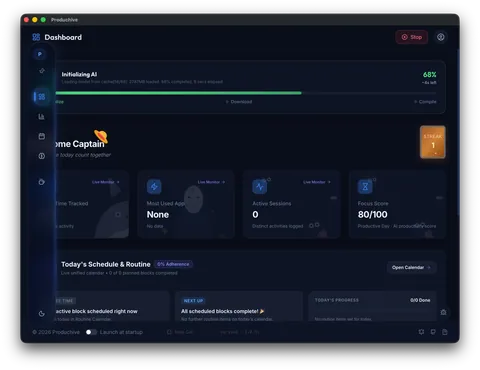The width and height of the screenshot is (480, 370).
Task: Click the NEXT UP tag
Action: pyautogui.click(x=193, y=301)
